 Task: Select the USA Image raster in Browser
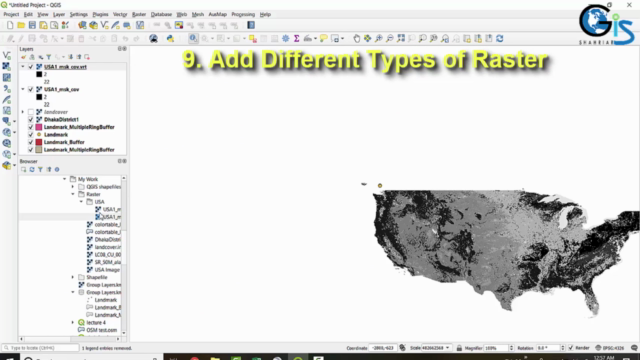tap(103, 270)
